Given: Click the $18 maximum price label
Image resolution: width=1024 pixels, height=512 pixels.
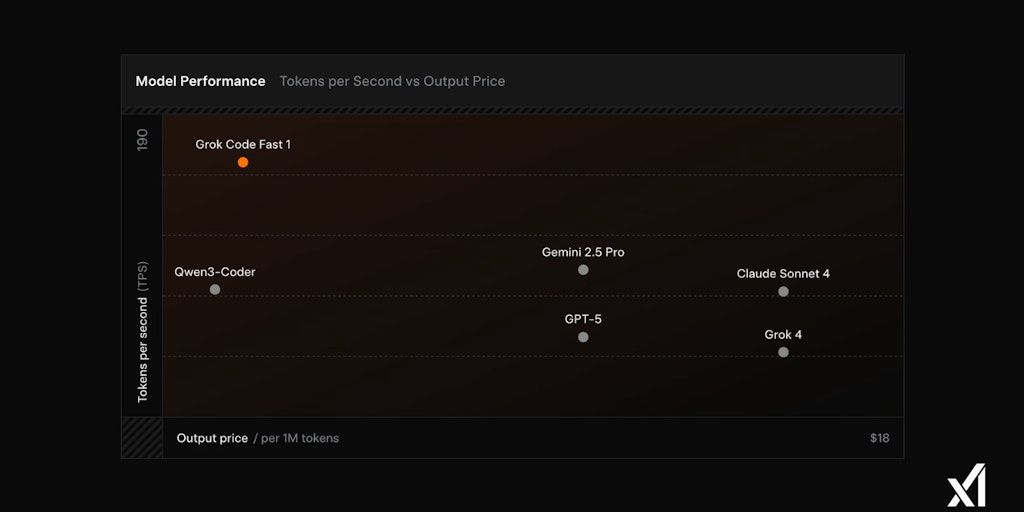Looking at the screenshot, I should coord(879,438).
